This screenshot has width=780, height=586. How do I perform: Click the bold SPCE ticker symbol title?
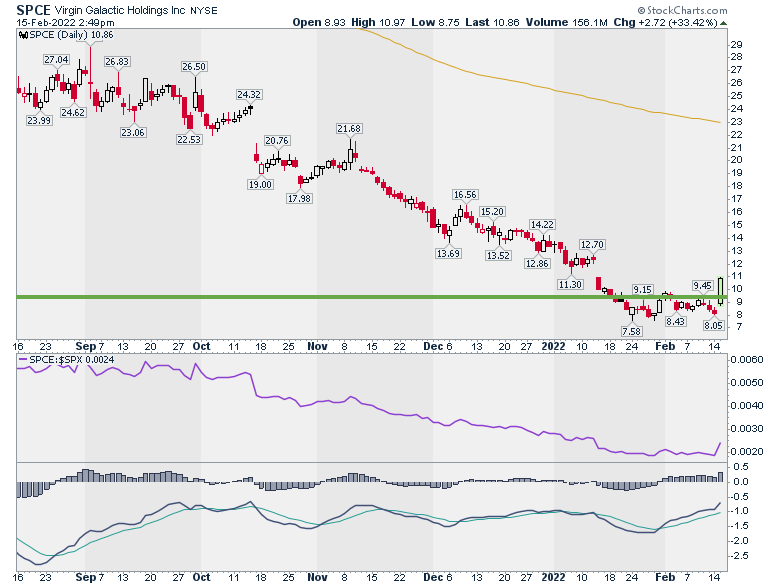coord(34,10)
